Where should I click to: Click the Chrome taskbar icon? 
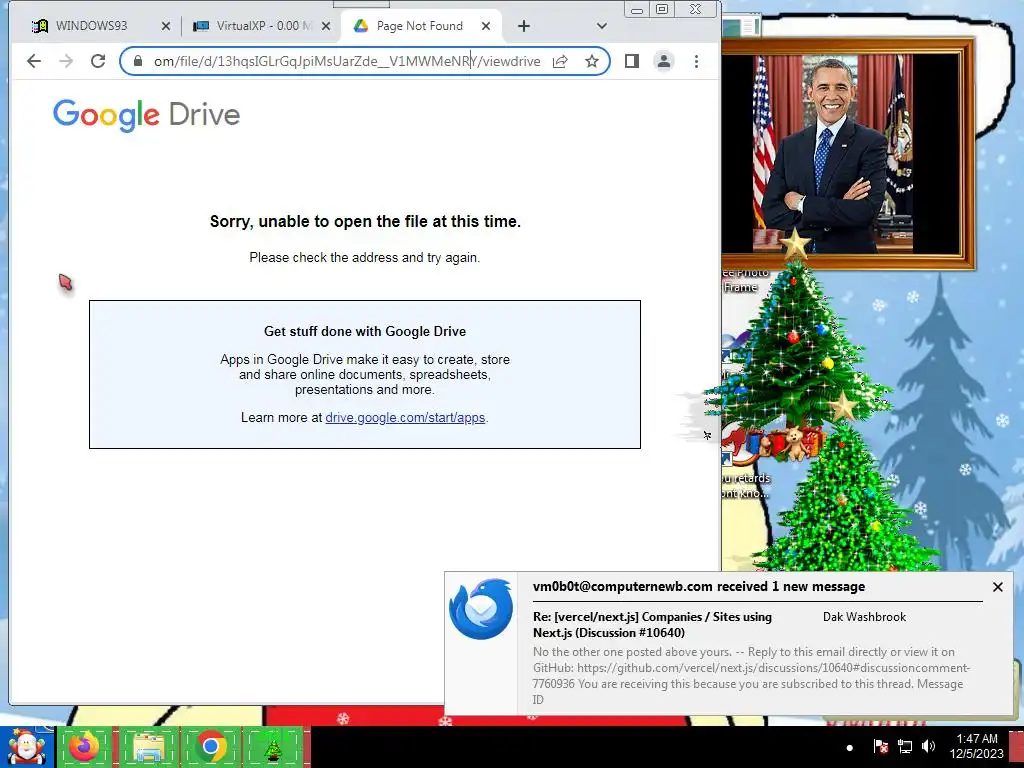(210, 747)
